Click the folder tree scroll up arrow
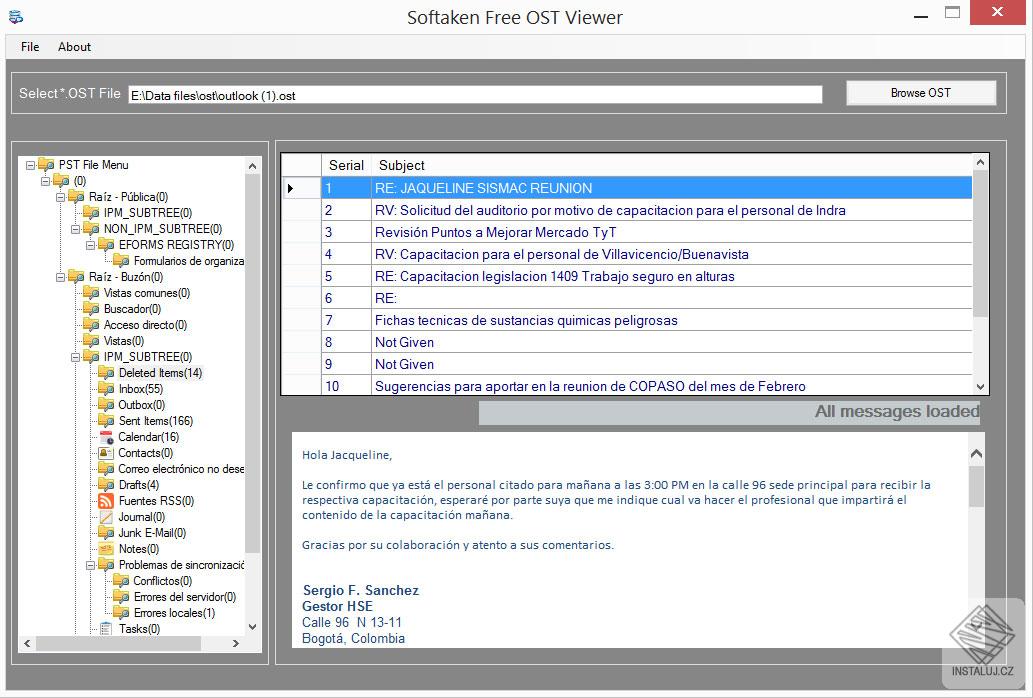This screenshot has width=1033, height=698. [x=252, y=166]
